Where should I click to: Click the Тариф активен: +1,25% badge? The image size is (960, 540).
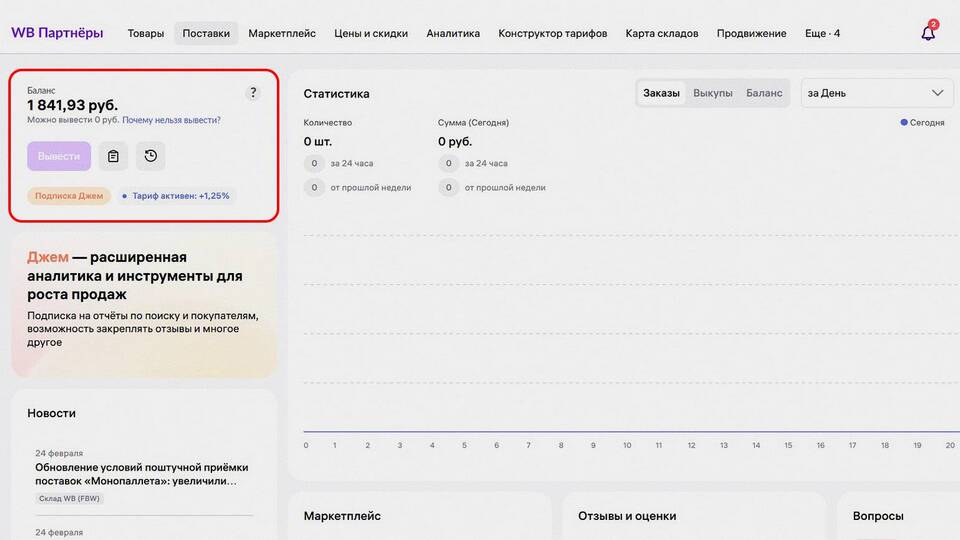[x=175, y=196]
